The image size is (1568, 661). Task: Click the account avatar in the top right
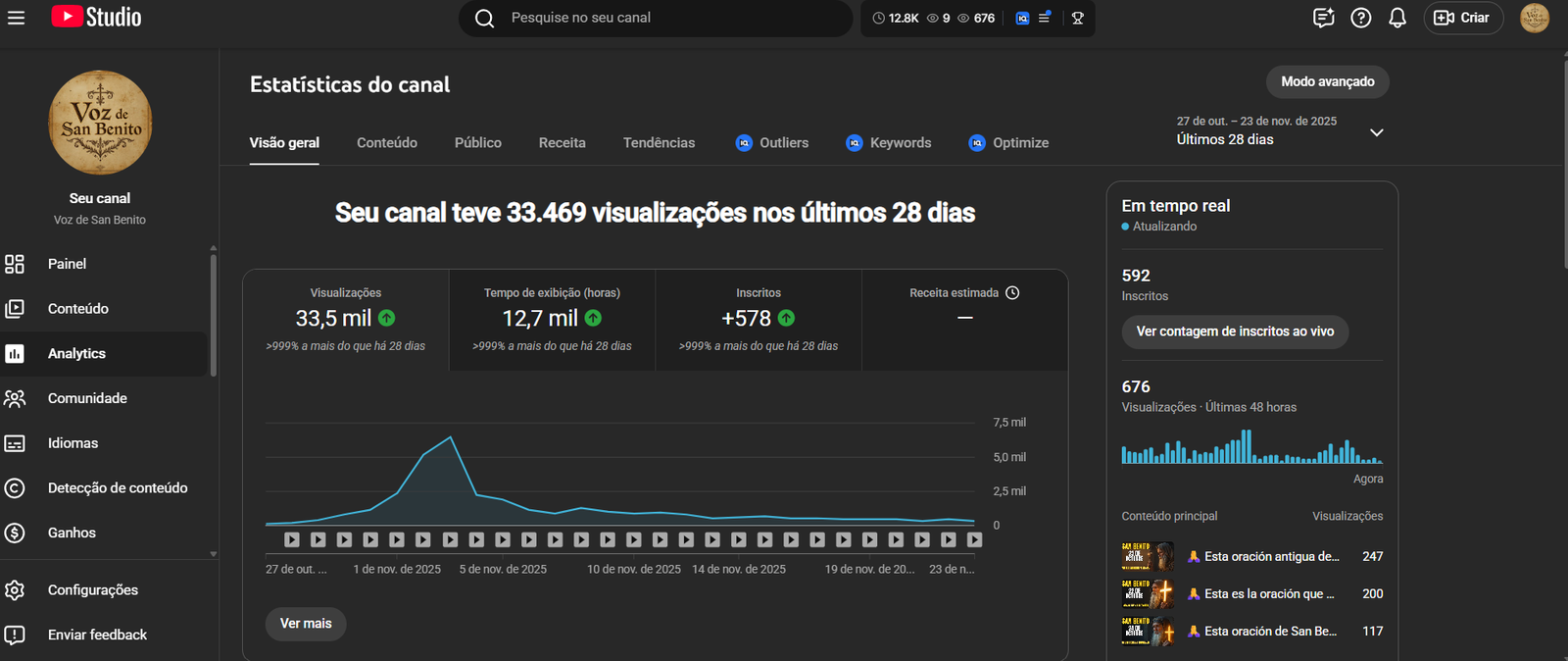pos(1534,18)
